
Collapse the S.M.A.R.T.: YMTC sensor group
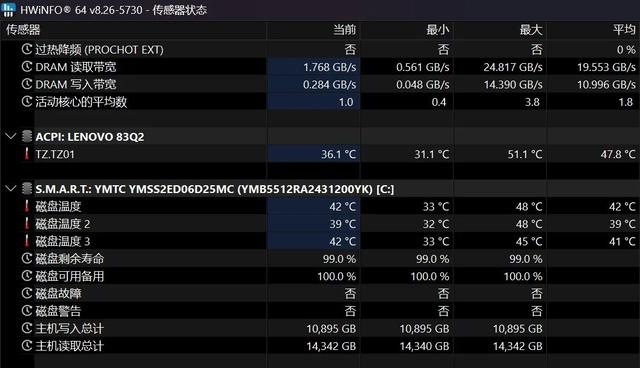11,189
